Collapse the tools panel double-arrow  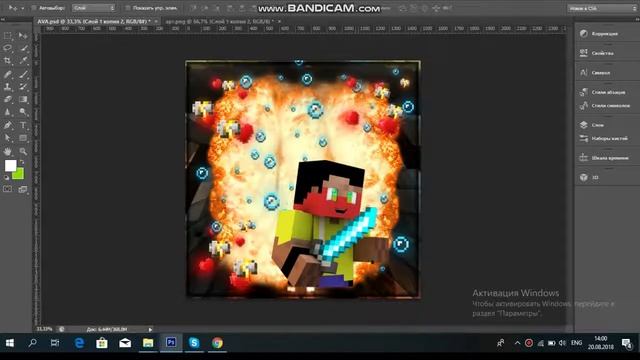click(x=3, y=19)
